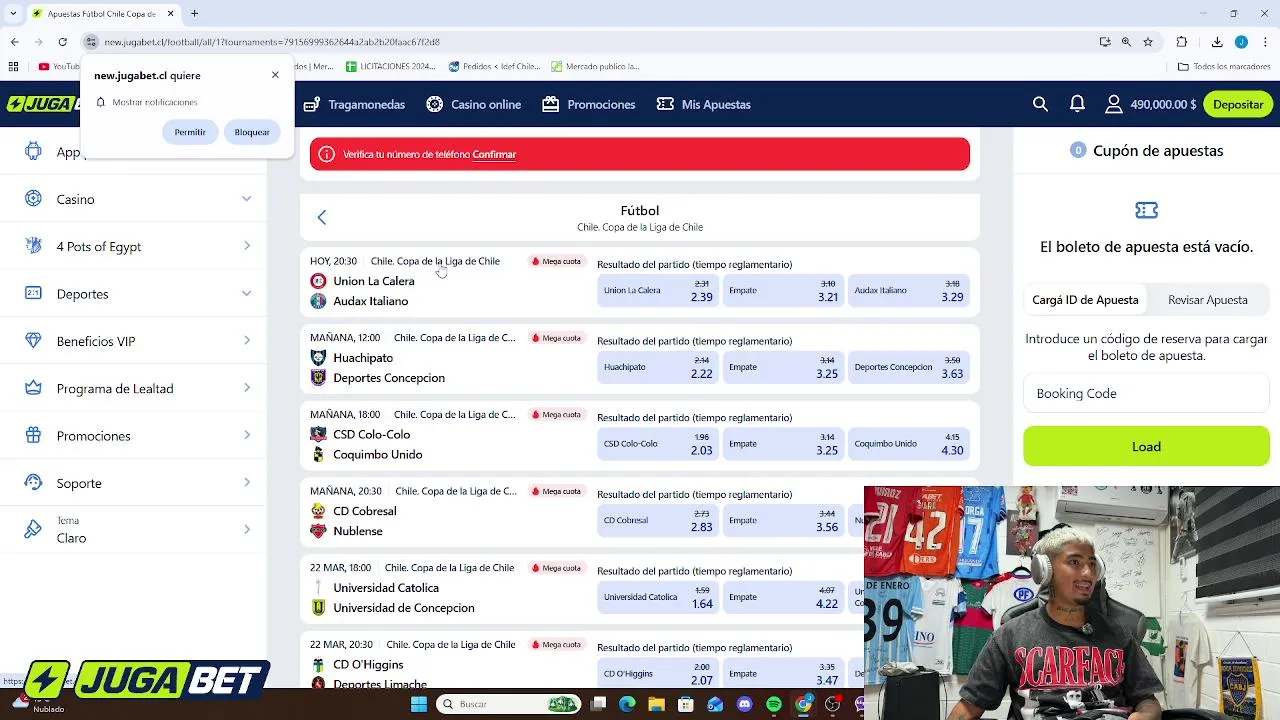Open the Windows Start menu
Image resolution: width=1280 pixels, height=720 pixels.
coord(419,704)
